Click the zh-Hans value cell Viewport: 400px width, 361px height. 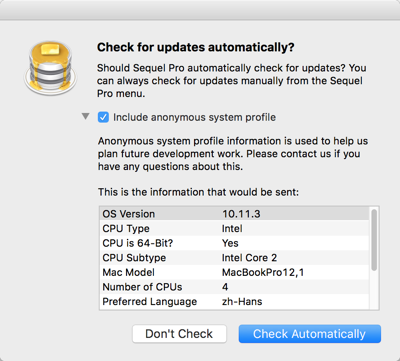point(242,302)
